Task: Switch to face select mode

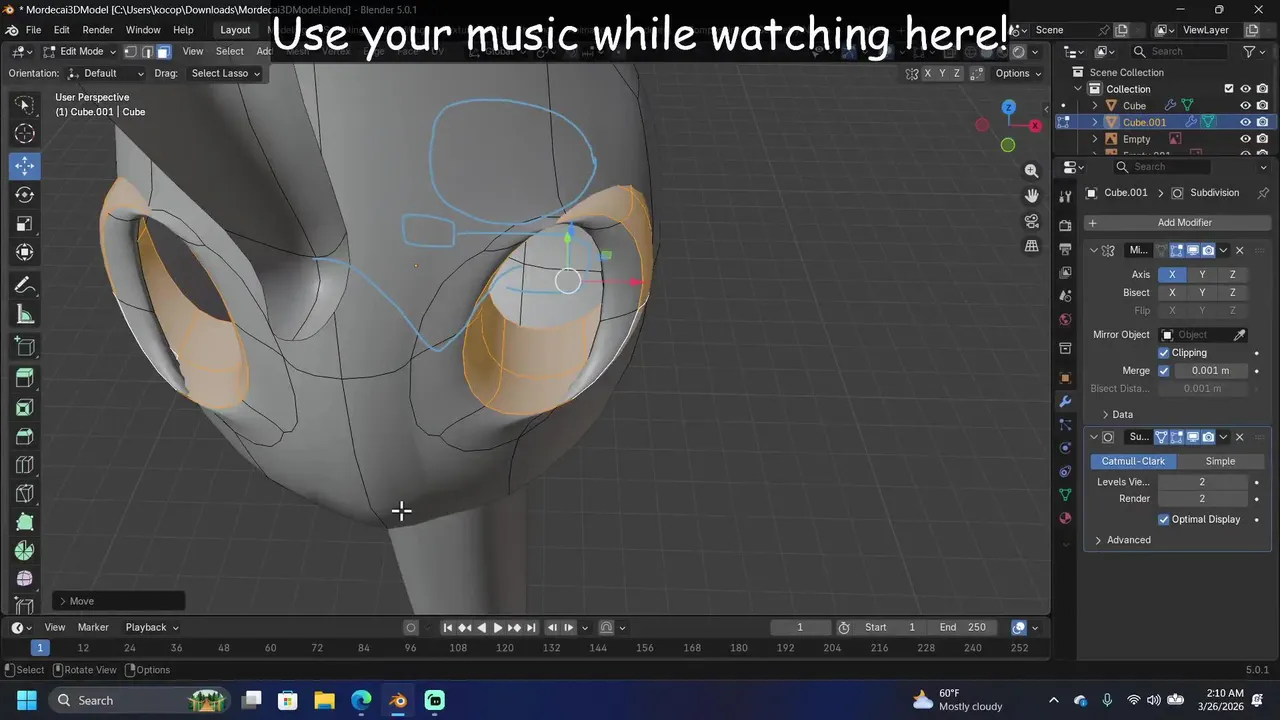Action: coord(163,52)
